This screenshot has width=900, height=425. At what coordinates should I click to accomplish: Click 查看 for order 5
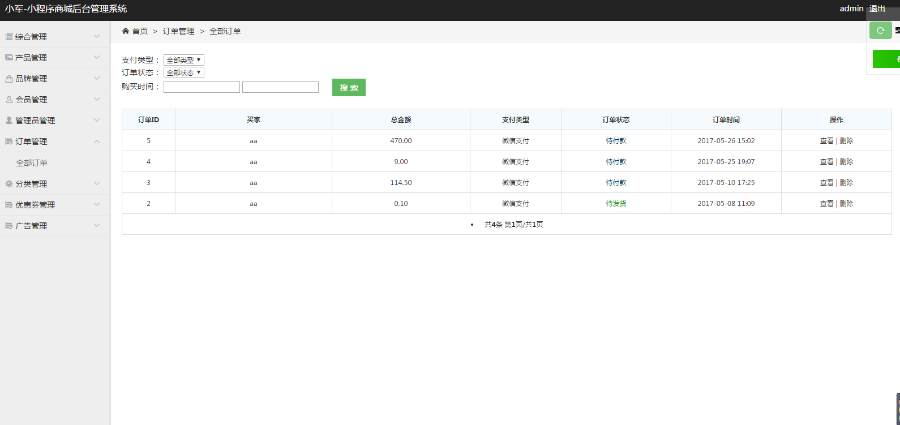pyautogui.click(x=827, y=141)
